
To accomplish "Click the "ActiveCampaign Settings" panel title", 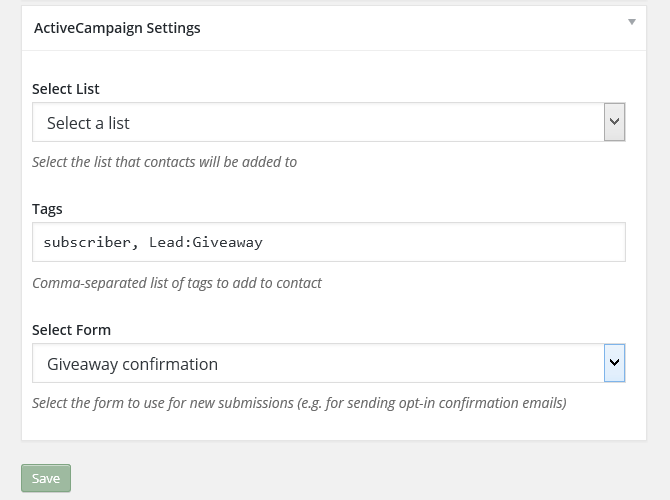I will coord(117,28).
